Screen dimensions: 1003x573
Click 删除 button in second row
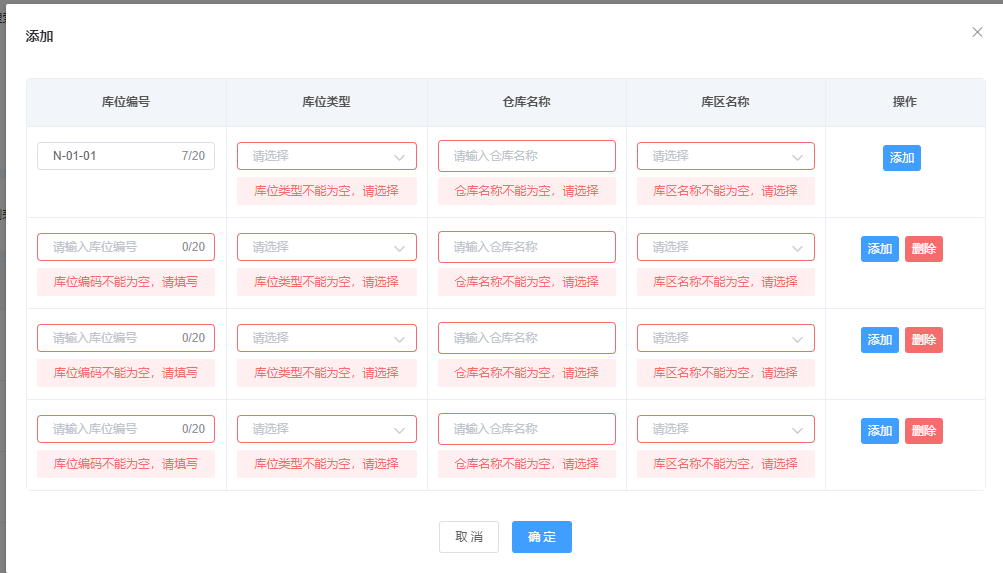coord(924,249)
